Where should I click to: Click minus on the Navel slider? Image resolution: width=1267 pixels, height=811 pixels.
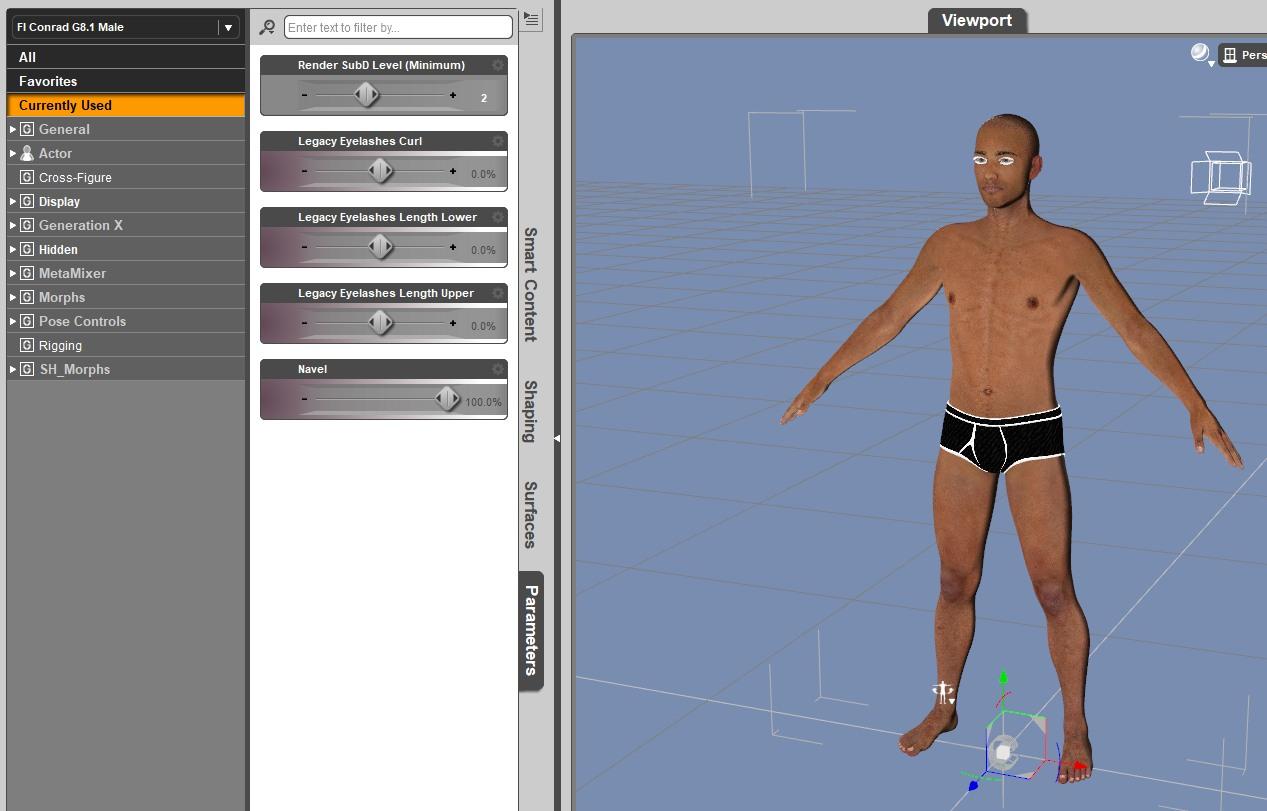coord(305,399)
